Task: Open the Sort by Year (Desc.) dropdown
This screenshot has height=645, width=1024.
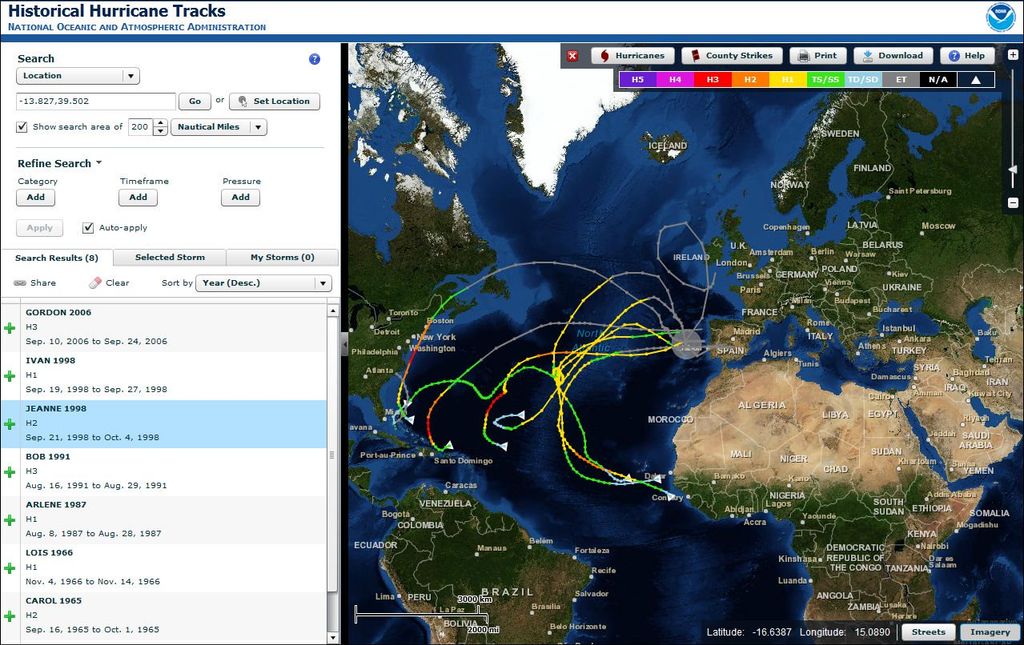Action: click(x=264, y=283)
